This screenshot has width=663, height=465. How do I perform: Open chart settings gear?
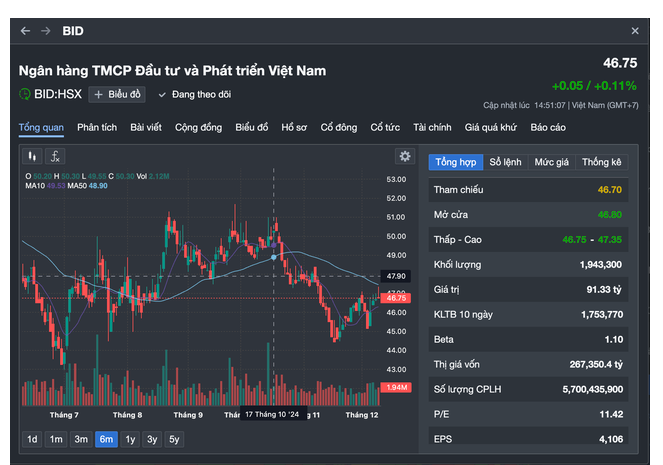tap(405, 156)
